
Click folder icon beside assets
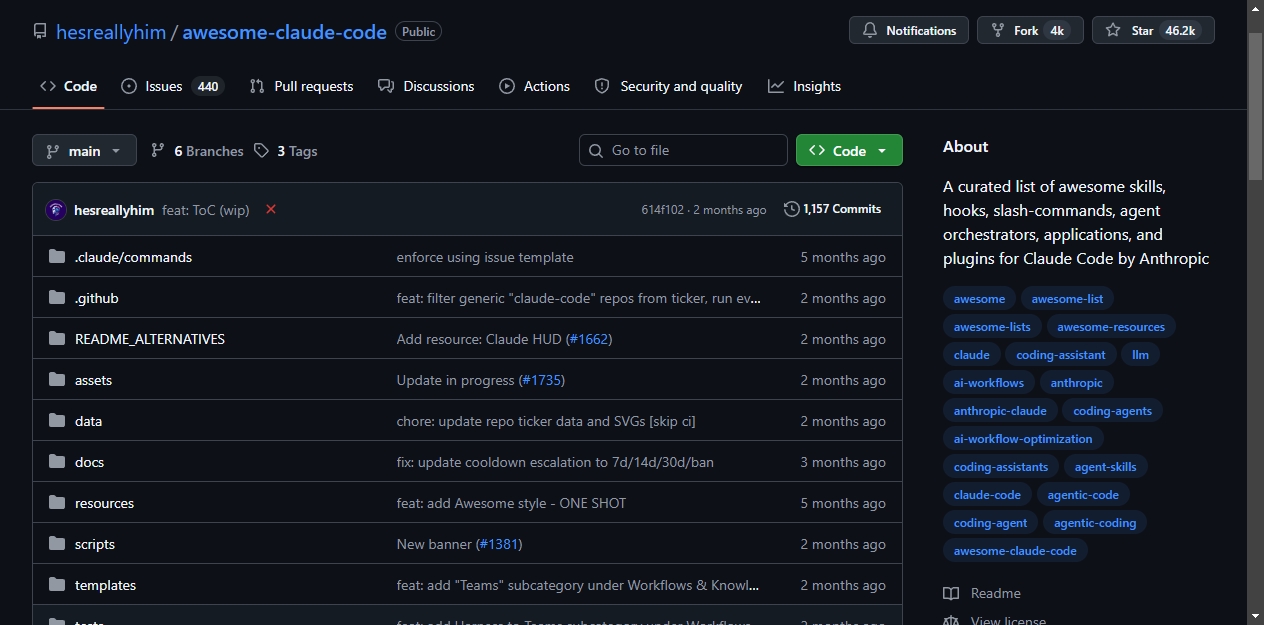click(57, 380)
